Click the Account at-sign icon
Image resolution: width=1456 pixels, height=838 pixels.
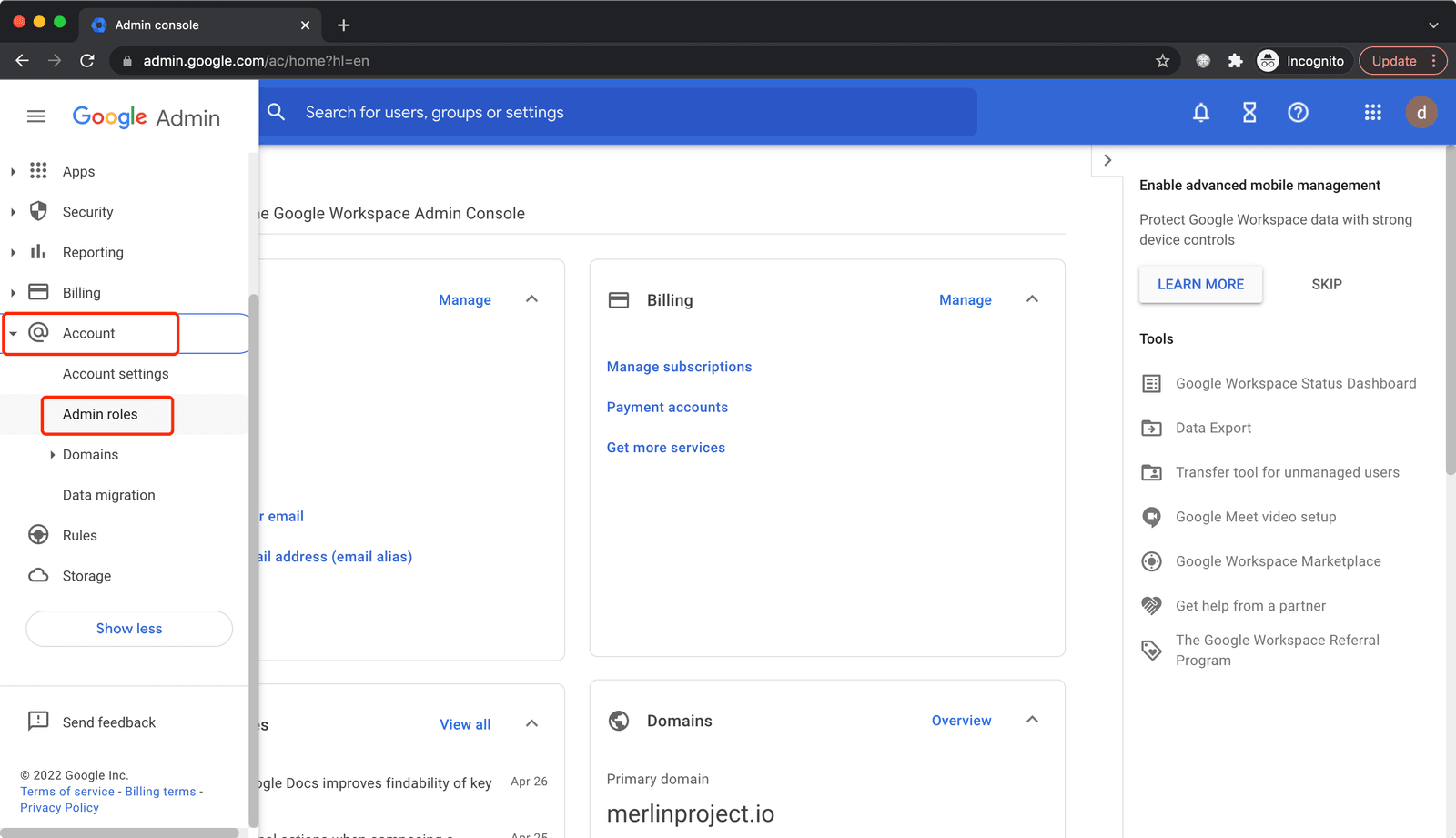(x=38, y=332)
